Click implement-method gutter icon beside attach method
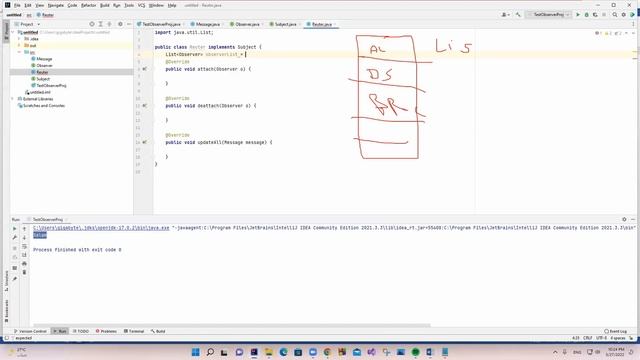 (144, 69)
